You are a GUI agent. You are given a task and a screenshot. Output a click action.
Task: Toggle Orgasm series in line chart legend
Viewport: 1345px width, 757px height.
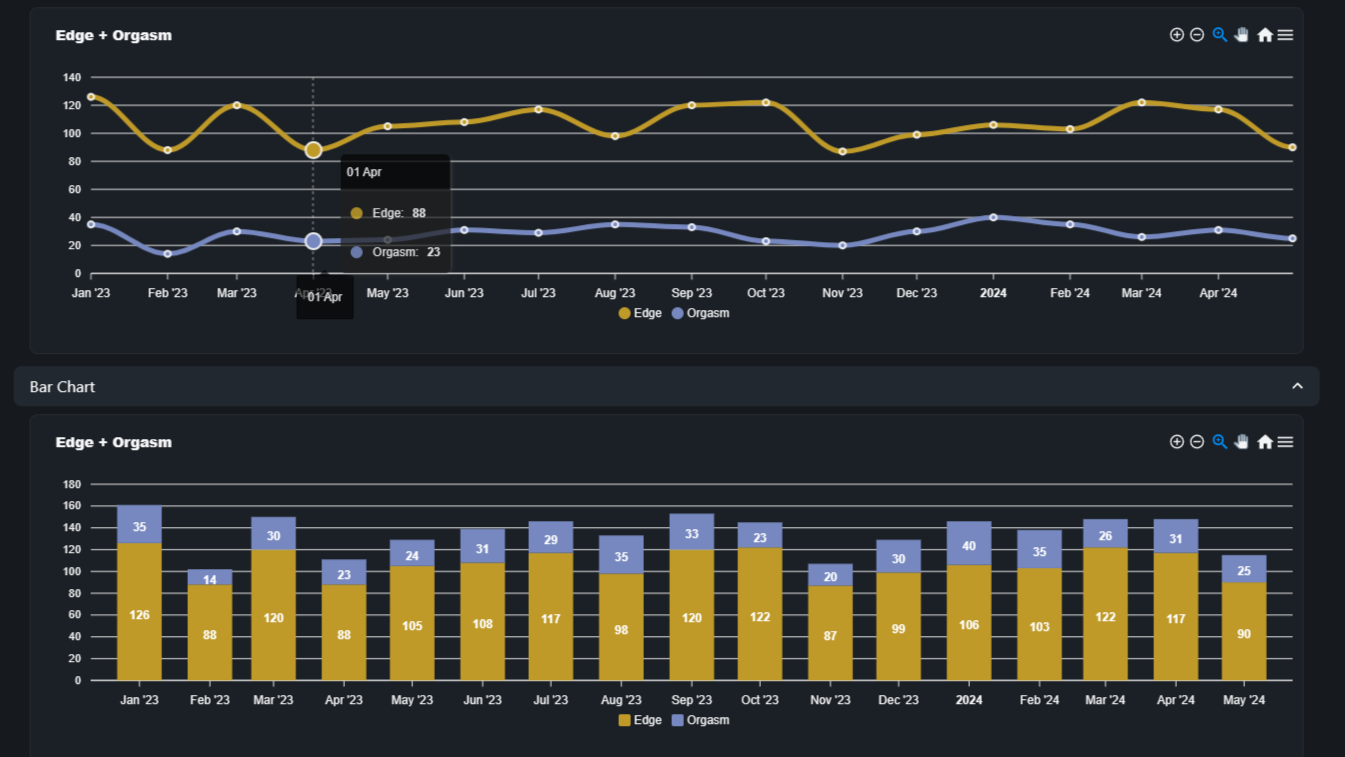coord(700,313)
